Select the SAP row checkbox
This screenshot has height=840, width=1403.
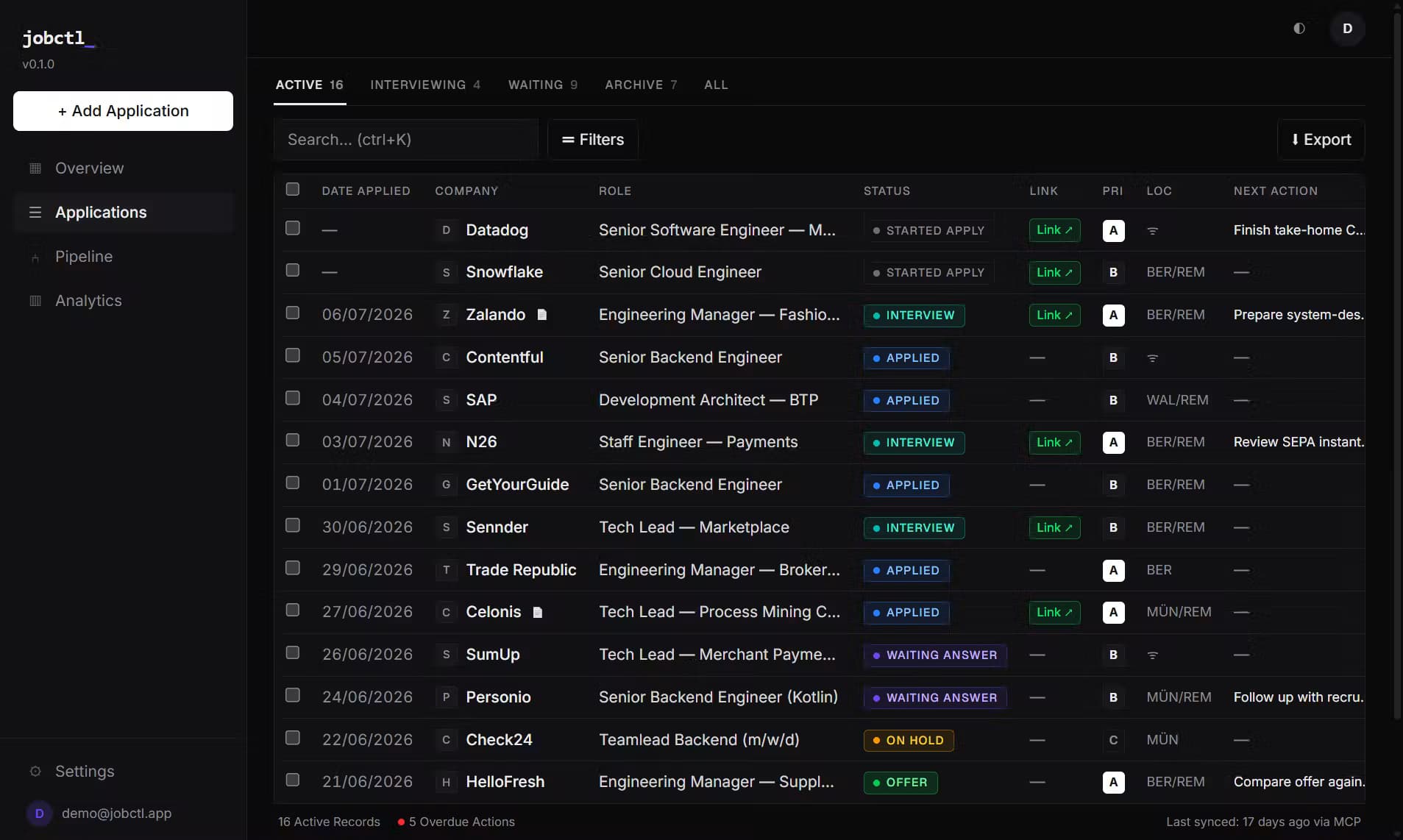click(293, 398)
